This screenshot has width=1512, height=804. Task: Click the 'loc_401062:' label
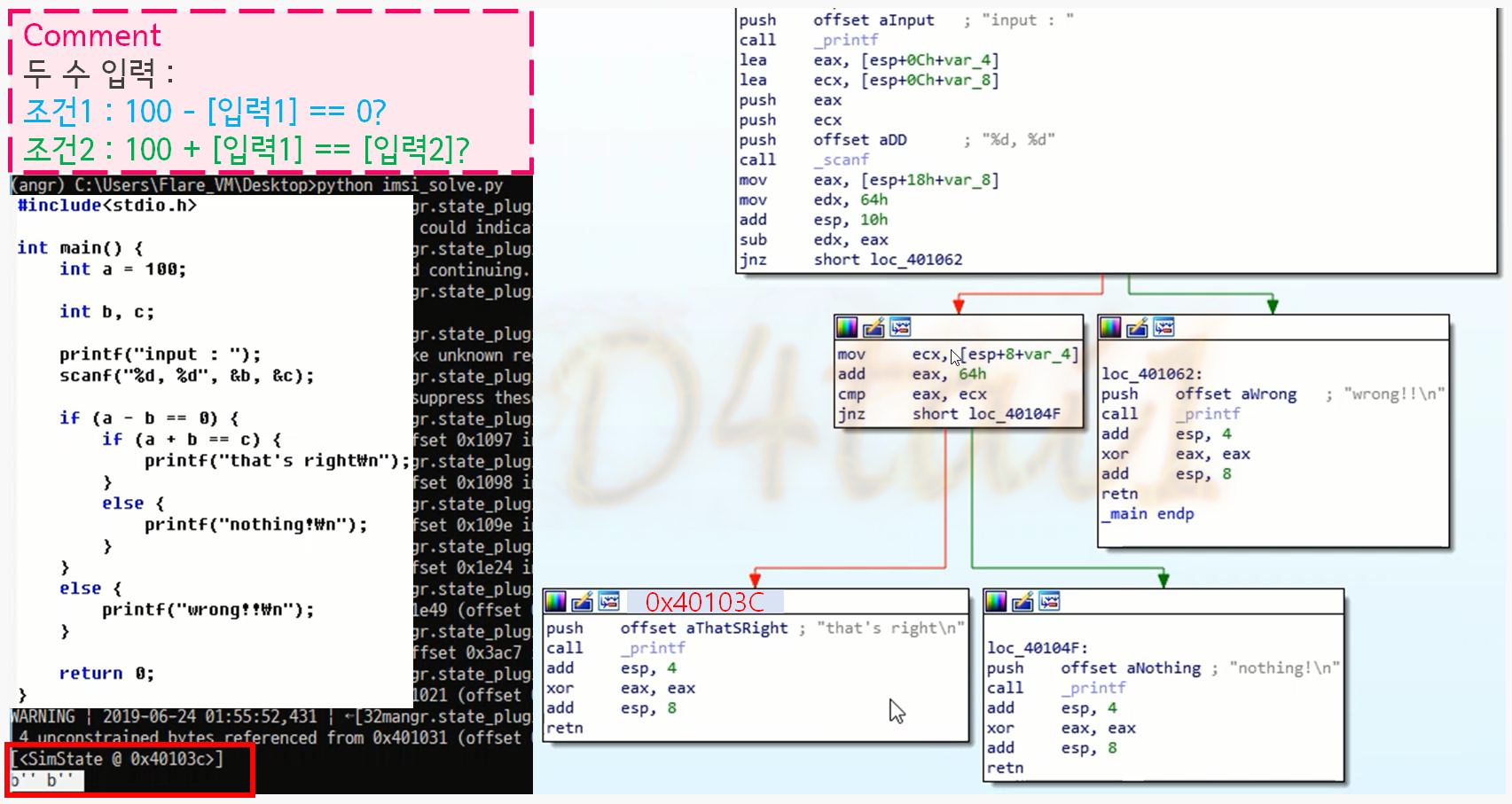1152,373
